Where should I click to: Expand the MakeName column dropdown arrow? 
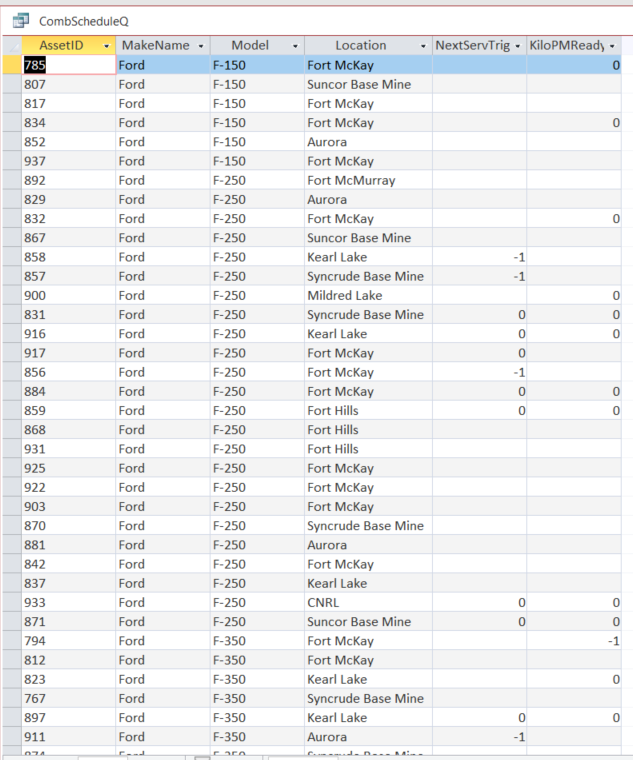point(201,46)
